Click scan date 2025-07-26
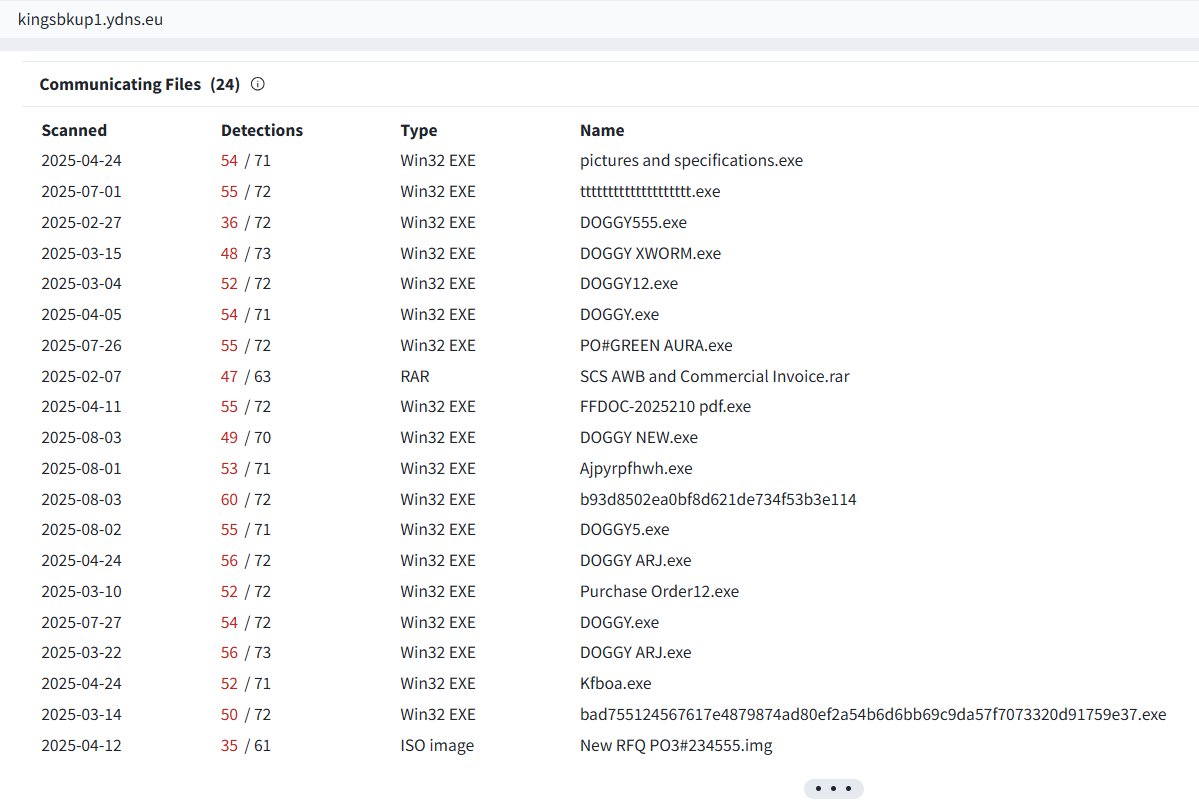Image resolution: width=1199 pixels, height=807 pixels. point(81,345)
